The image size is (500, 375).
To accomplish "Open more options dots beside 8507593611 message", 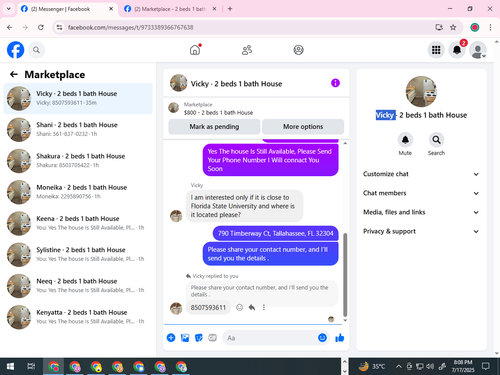I will click(x=264, y=307).
